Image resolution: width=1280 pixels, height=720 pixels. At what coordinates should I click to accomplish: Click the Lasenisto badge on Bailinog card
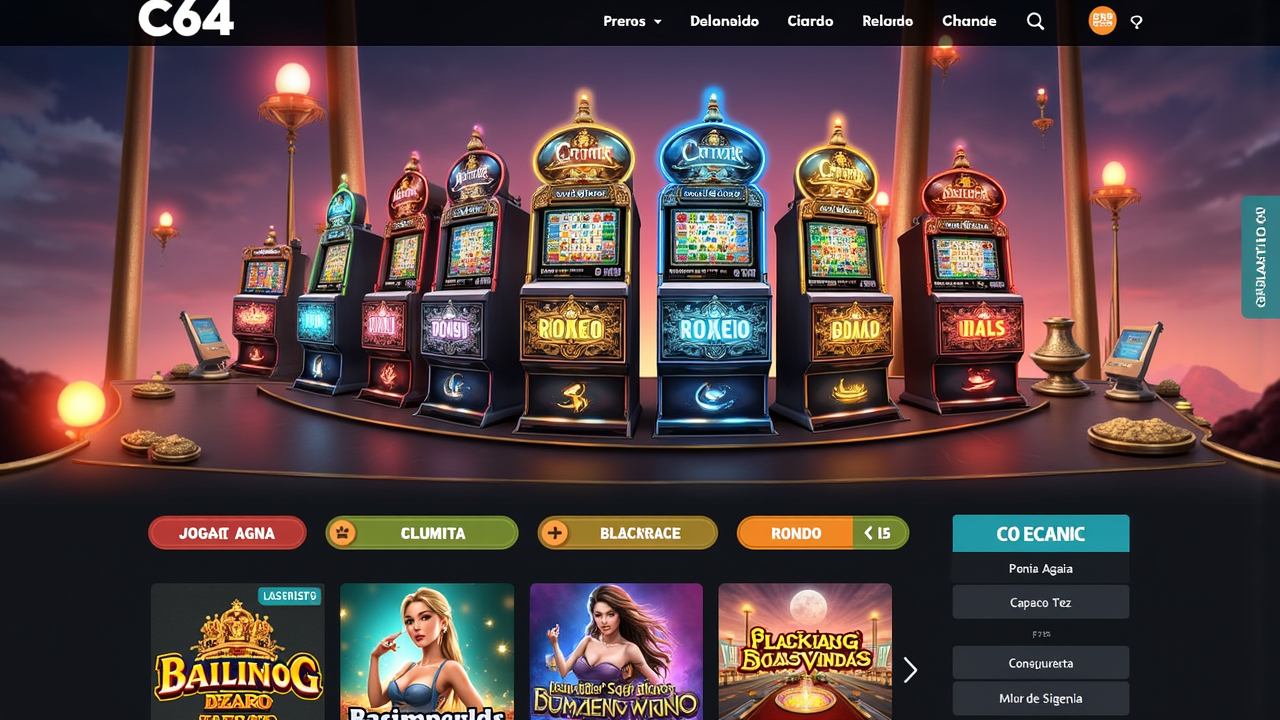(290, 596)
